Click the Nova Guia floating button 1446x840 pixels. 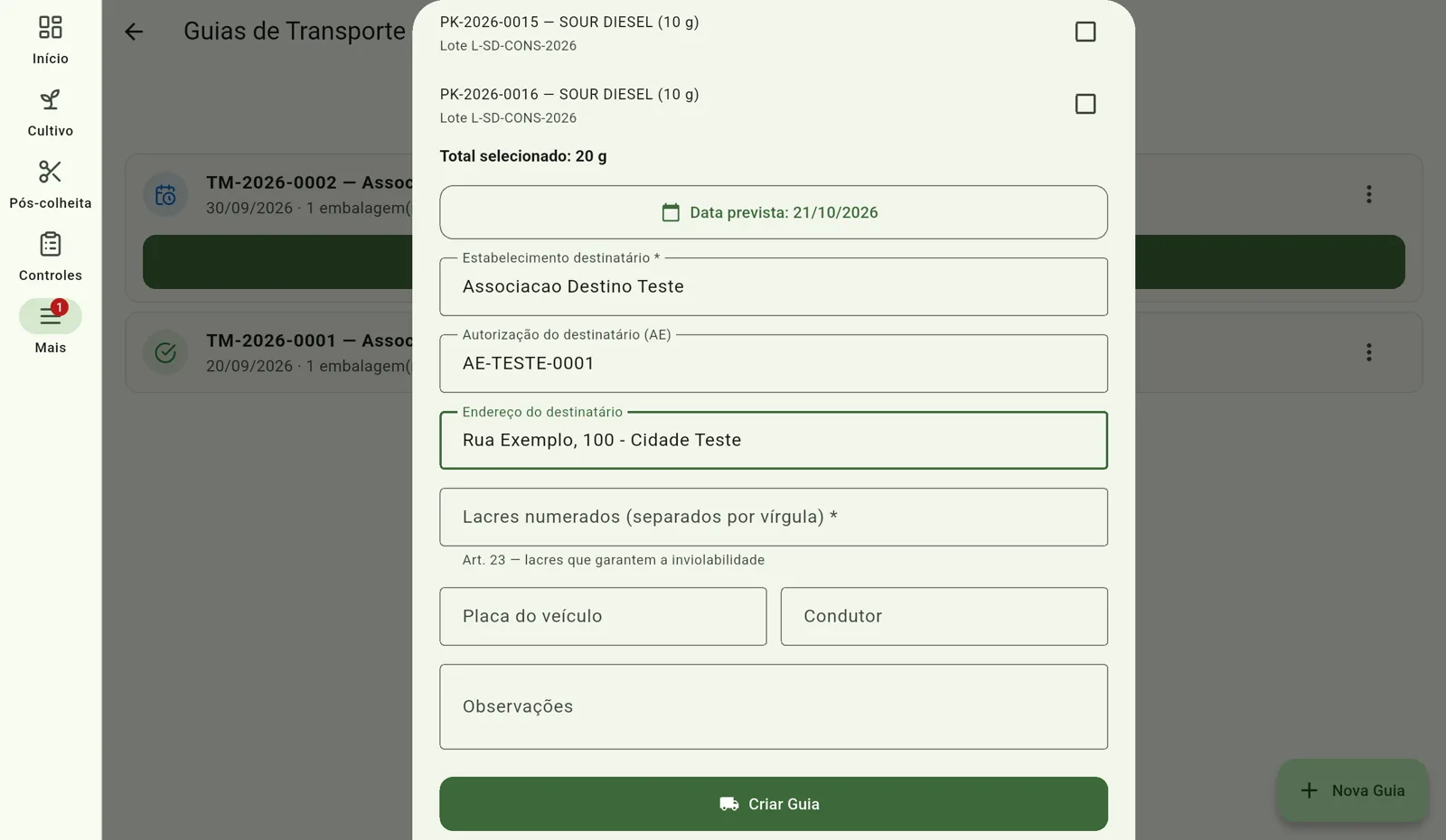(1352, 790)
